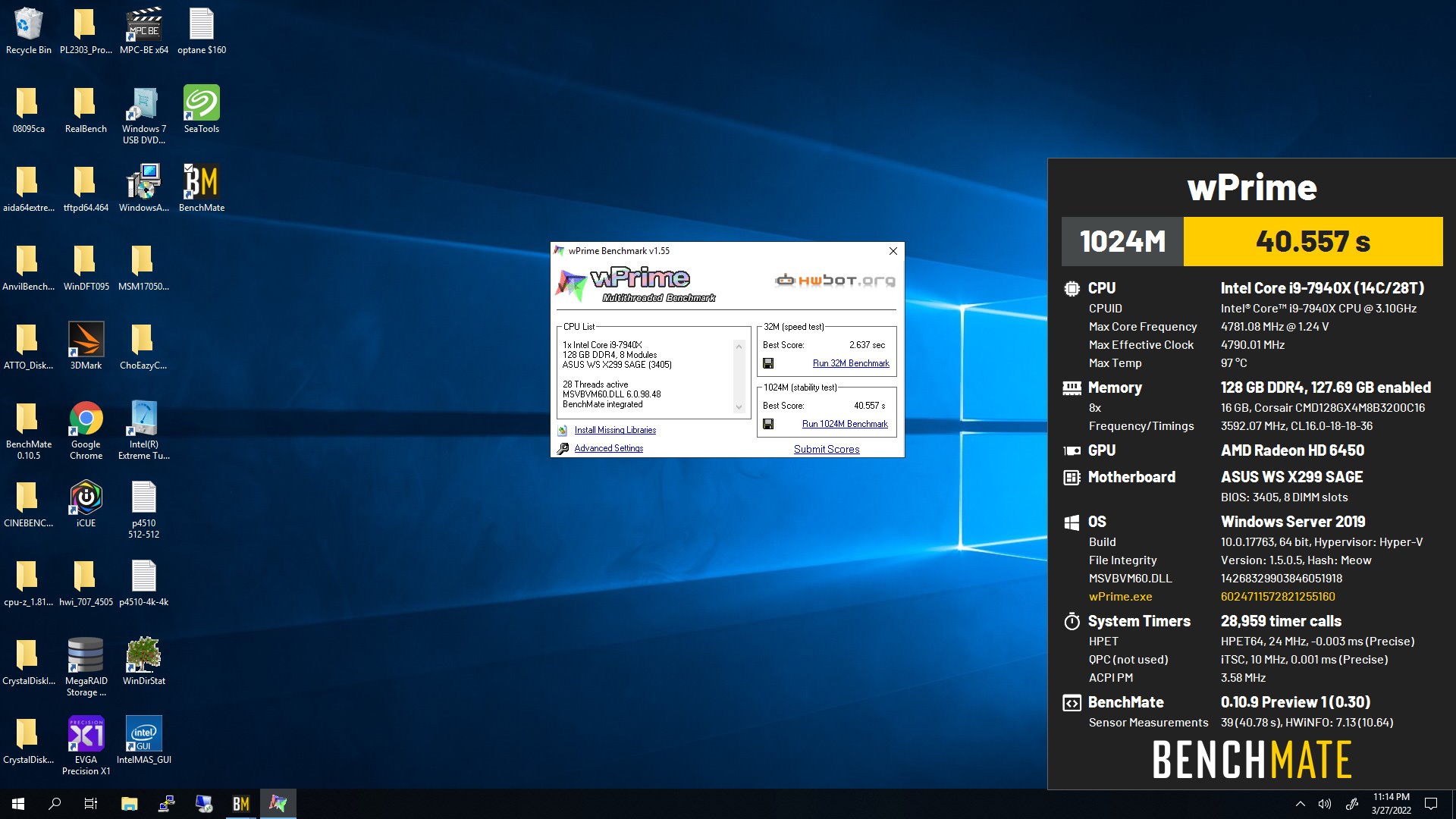1456x819 pixels.
Task: Open Windows 7 USB DVD tool shortcut
Action: (144, 115)
